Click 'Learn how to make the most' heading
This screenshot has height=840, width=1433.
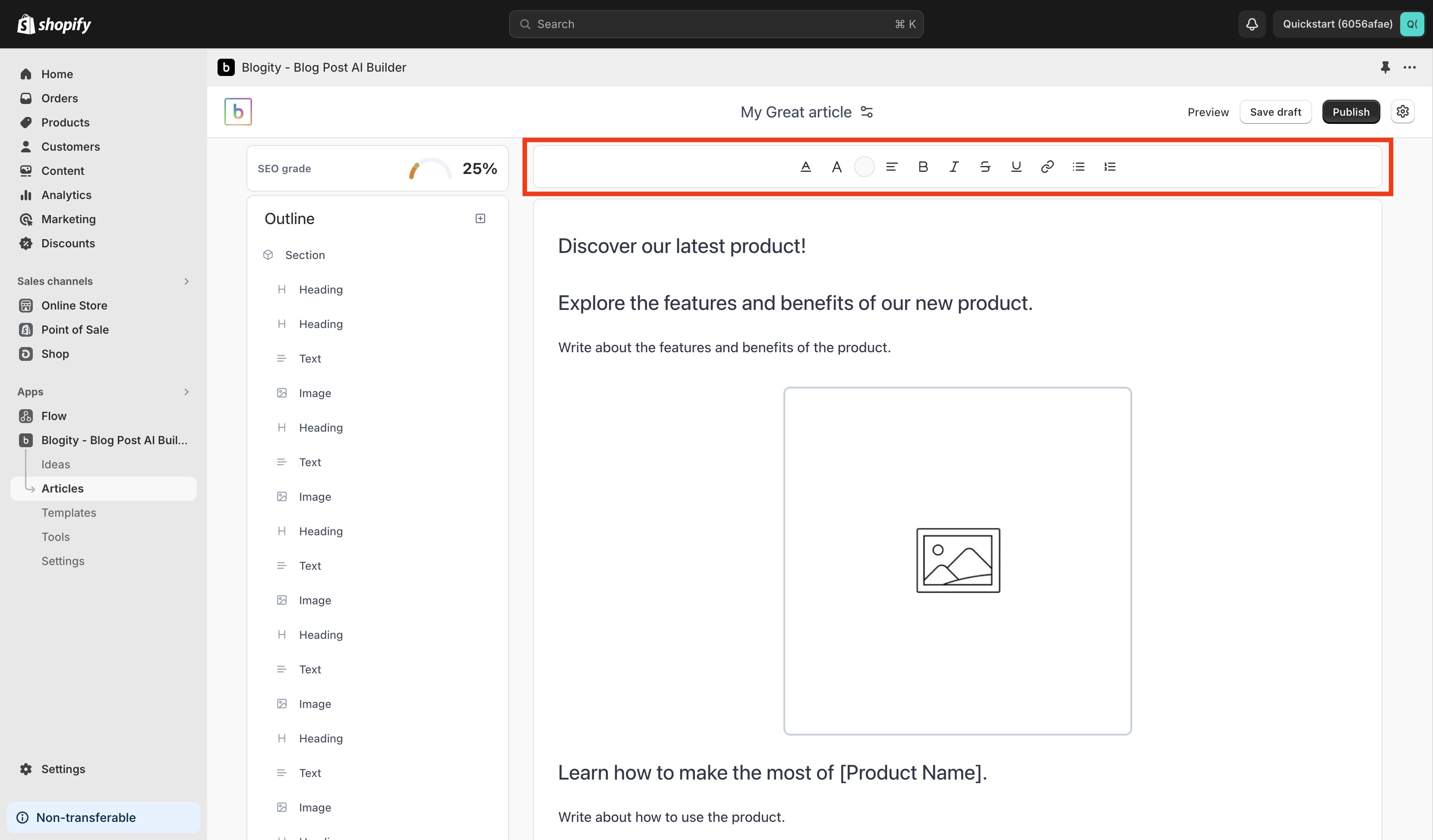coord(772,772)
